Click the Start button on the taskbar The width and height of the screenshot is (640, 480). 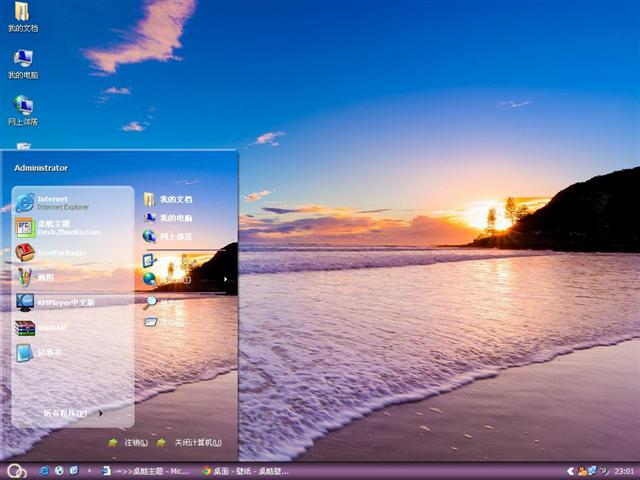click(15, 470)
